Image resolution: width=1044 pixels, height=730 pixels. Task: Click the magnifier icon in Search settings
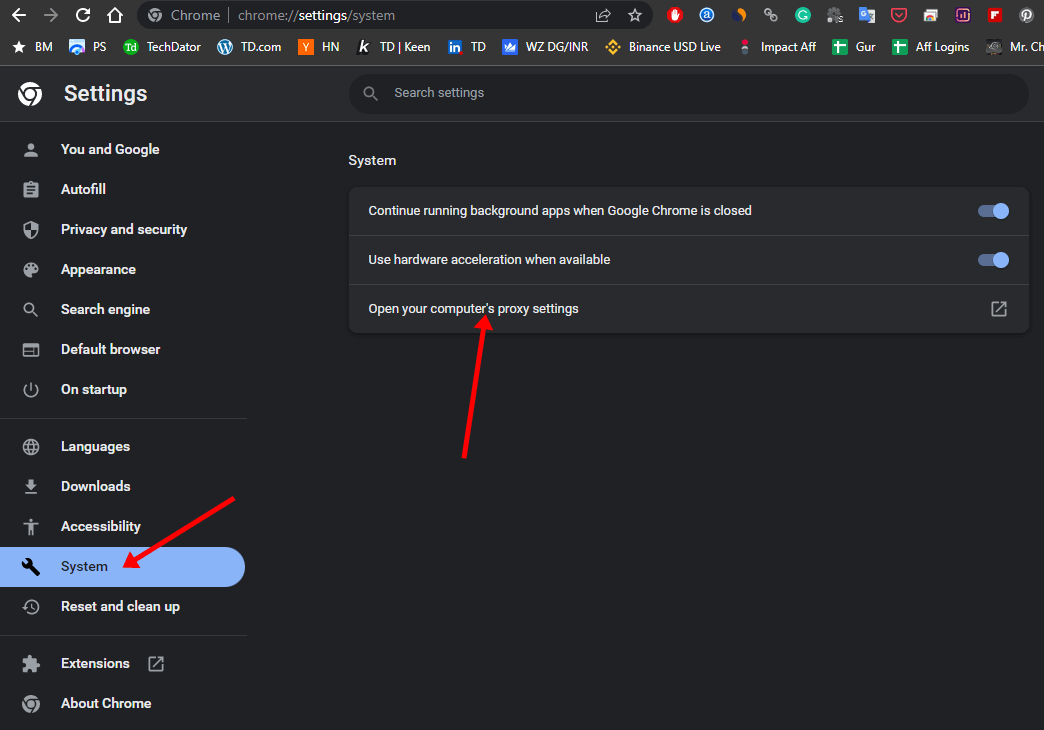click(x=371, y=93)
